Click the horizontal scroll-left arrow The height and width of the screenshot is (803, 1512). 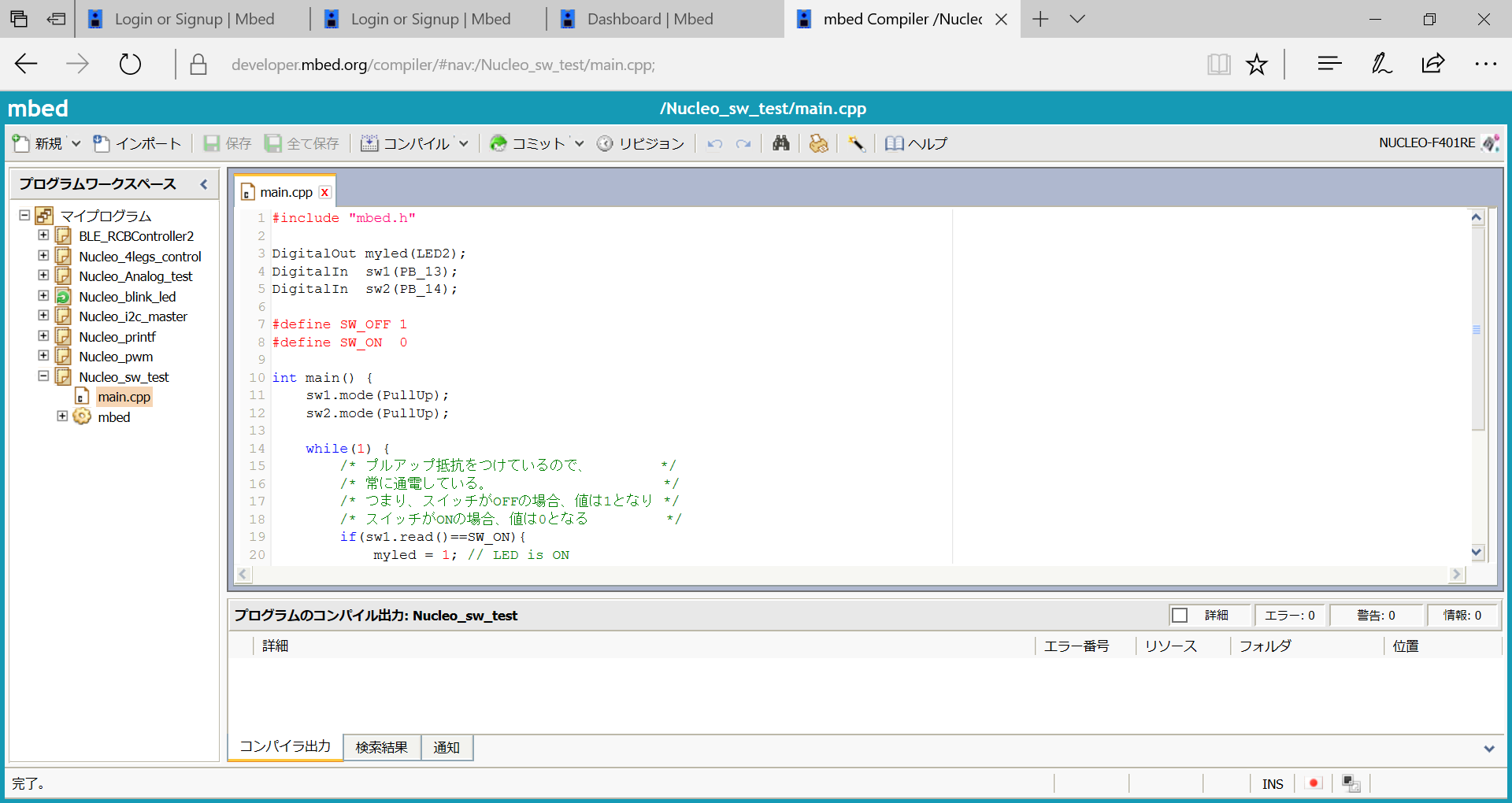pos(244,574)
